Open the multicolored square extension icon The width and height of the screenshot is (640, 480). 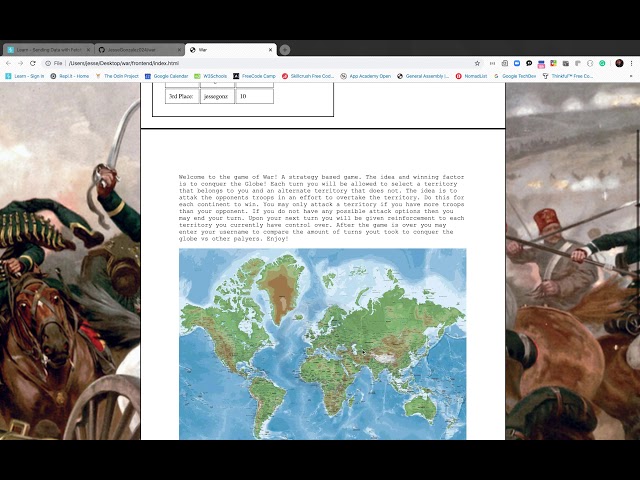553,63
